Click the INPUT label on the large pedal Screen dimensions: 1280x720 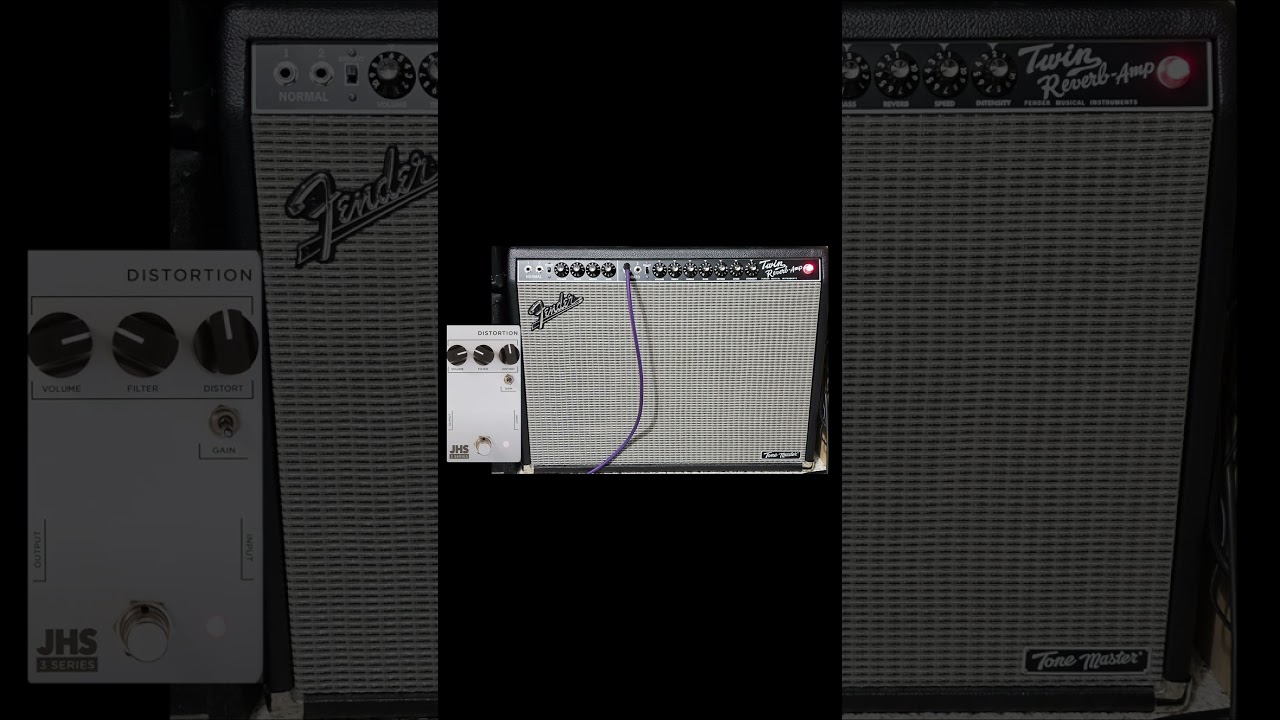coord(247,550)
